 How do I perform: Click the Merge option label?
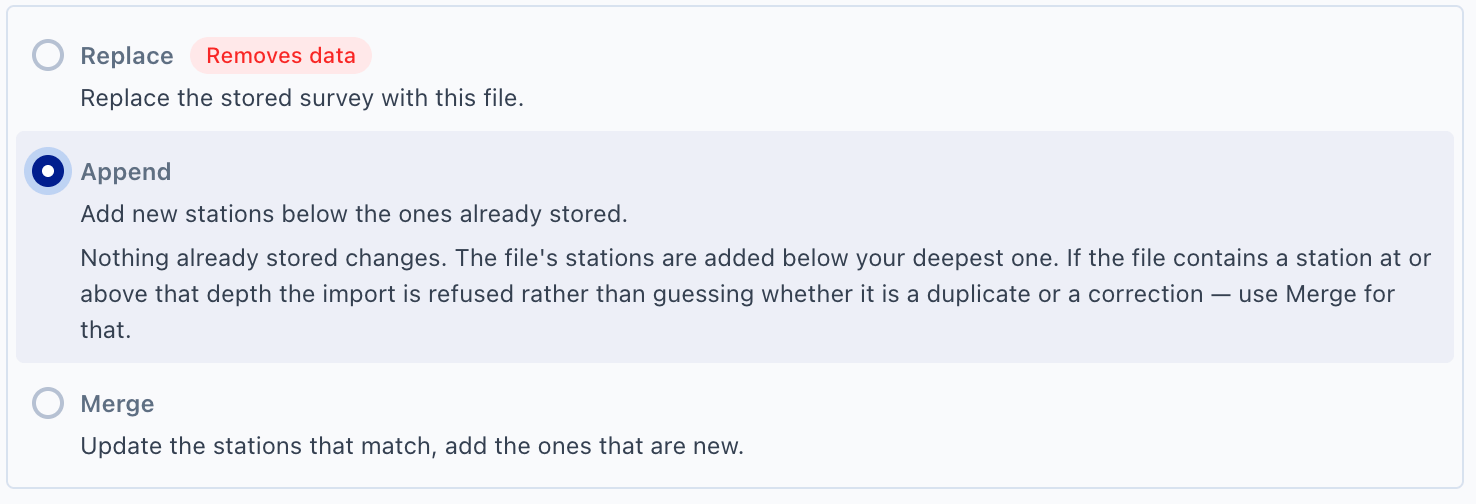pos(117,404)
